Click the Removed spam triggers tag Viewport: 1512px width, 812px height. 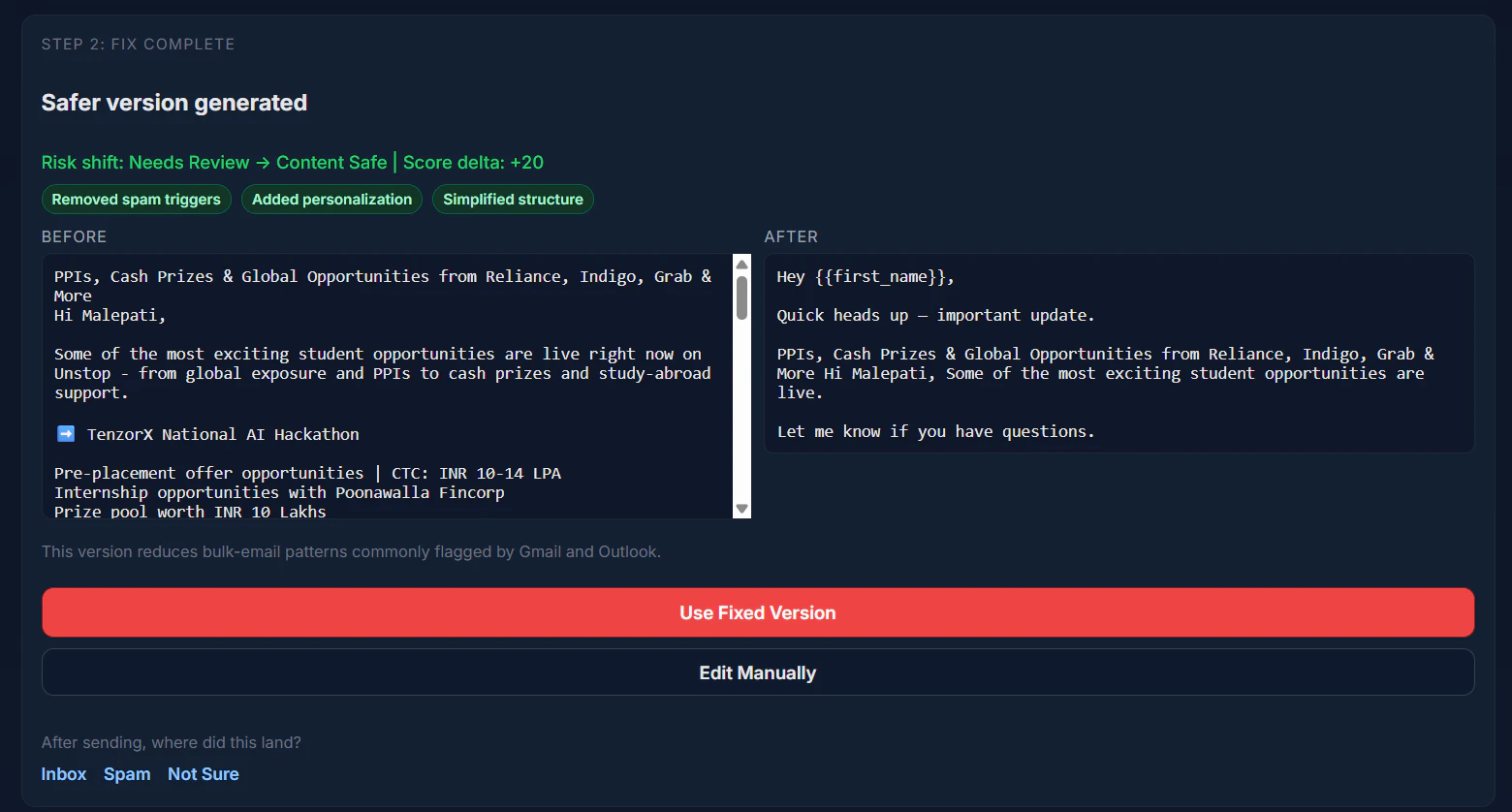click(x=137, y=199)
